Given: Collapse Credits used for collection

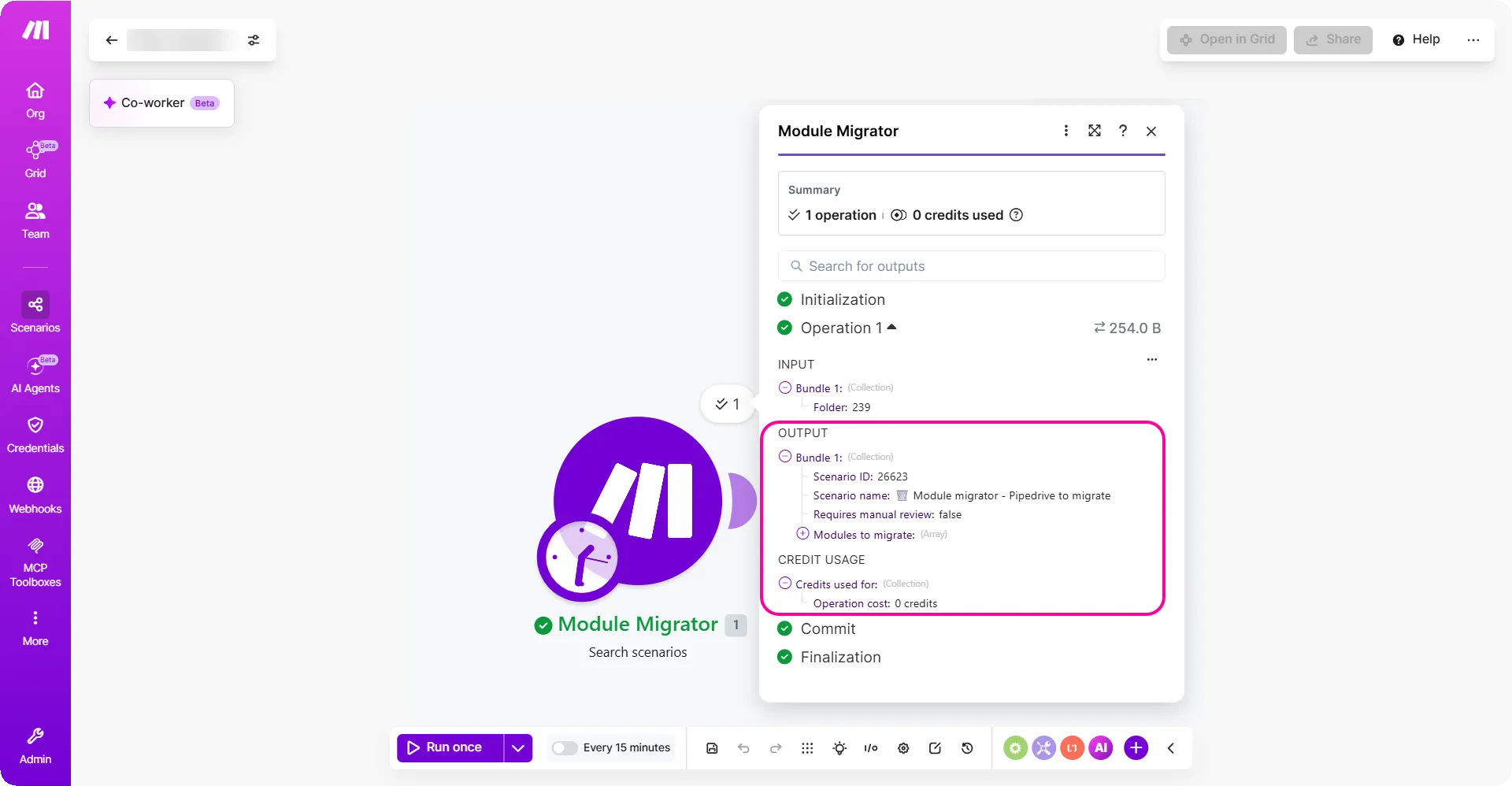Looking at the screenshot, I should 784,584.
